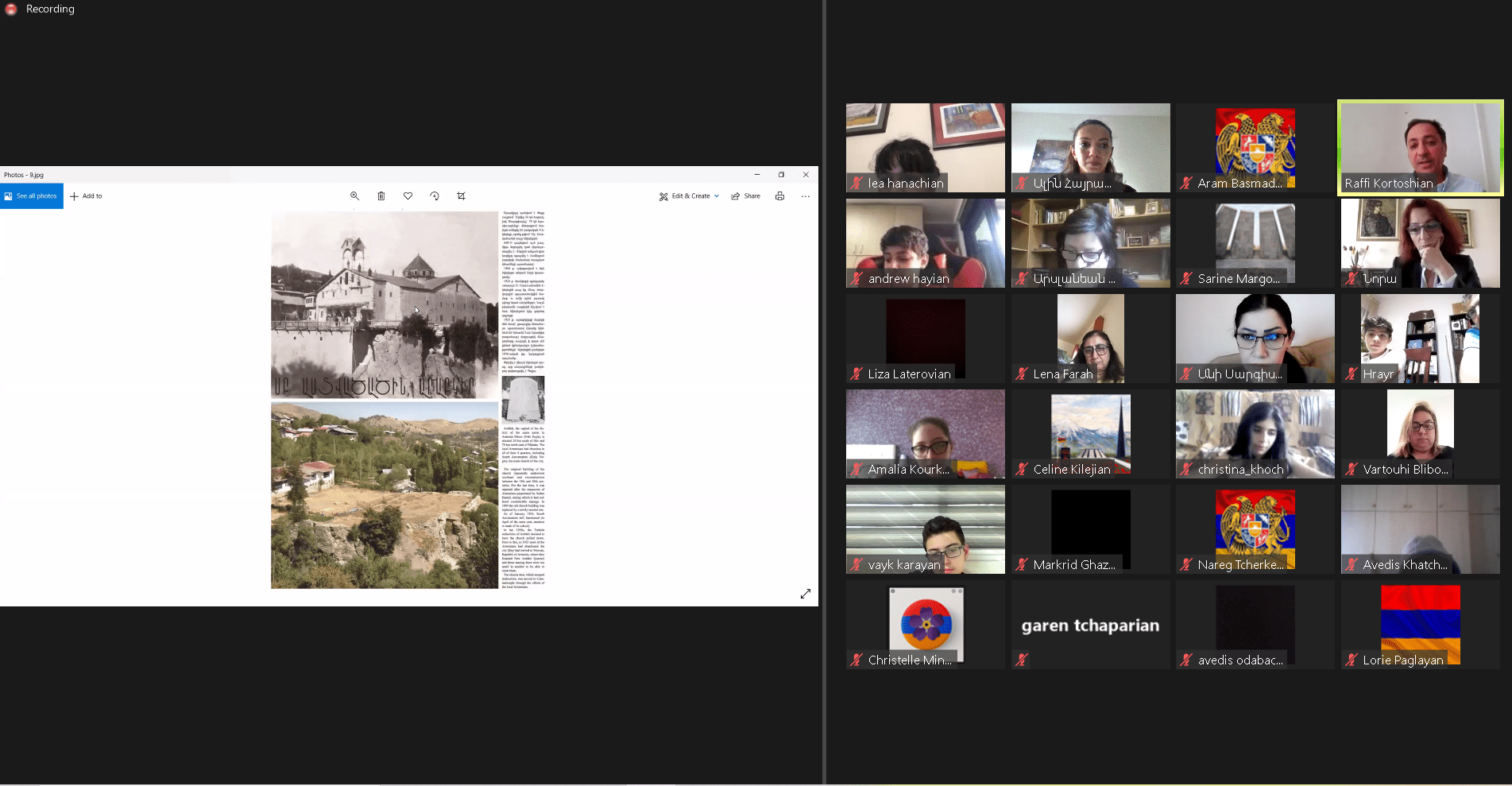Select andrew hayian's video tile
Screen dimensions: 1512x786
[926, 243]
